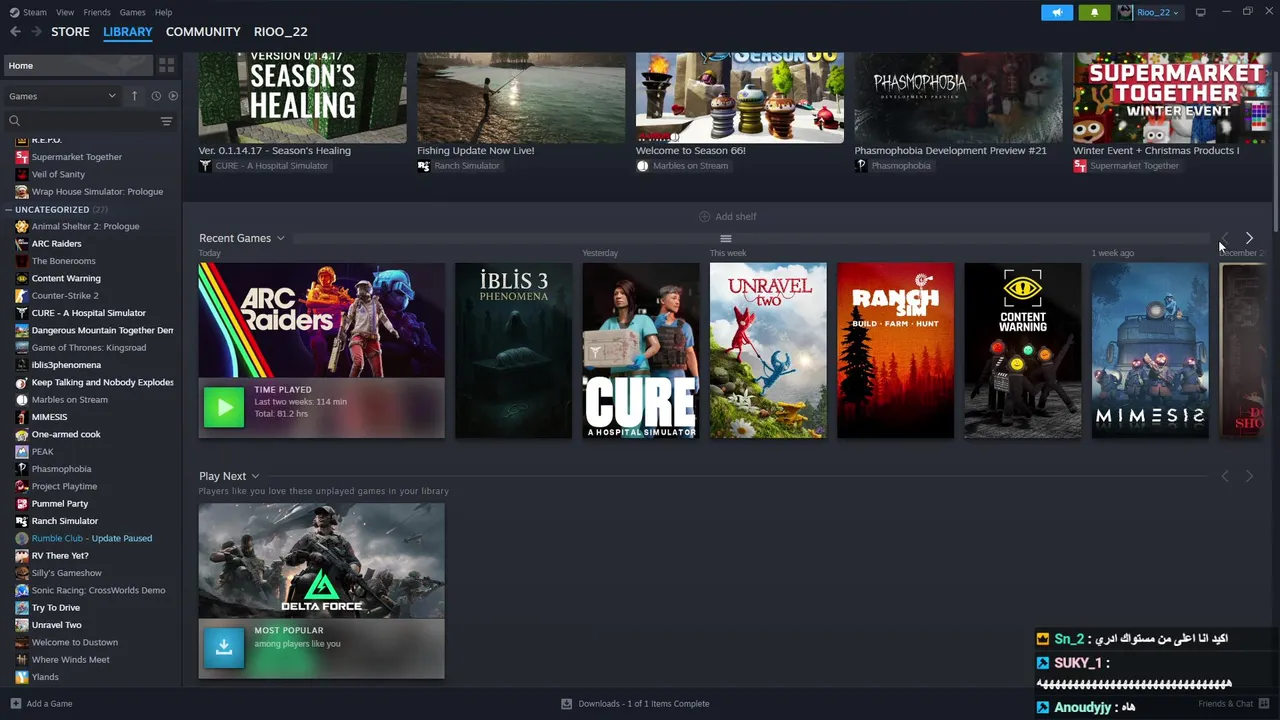Open Fishing Update Now Live news item

pyautogui.click(x=476, y=151)
